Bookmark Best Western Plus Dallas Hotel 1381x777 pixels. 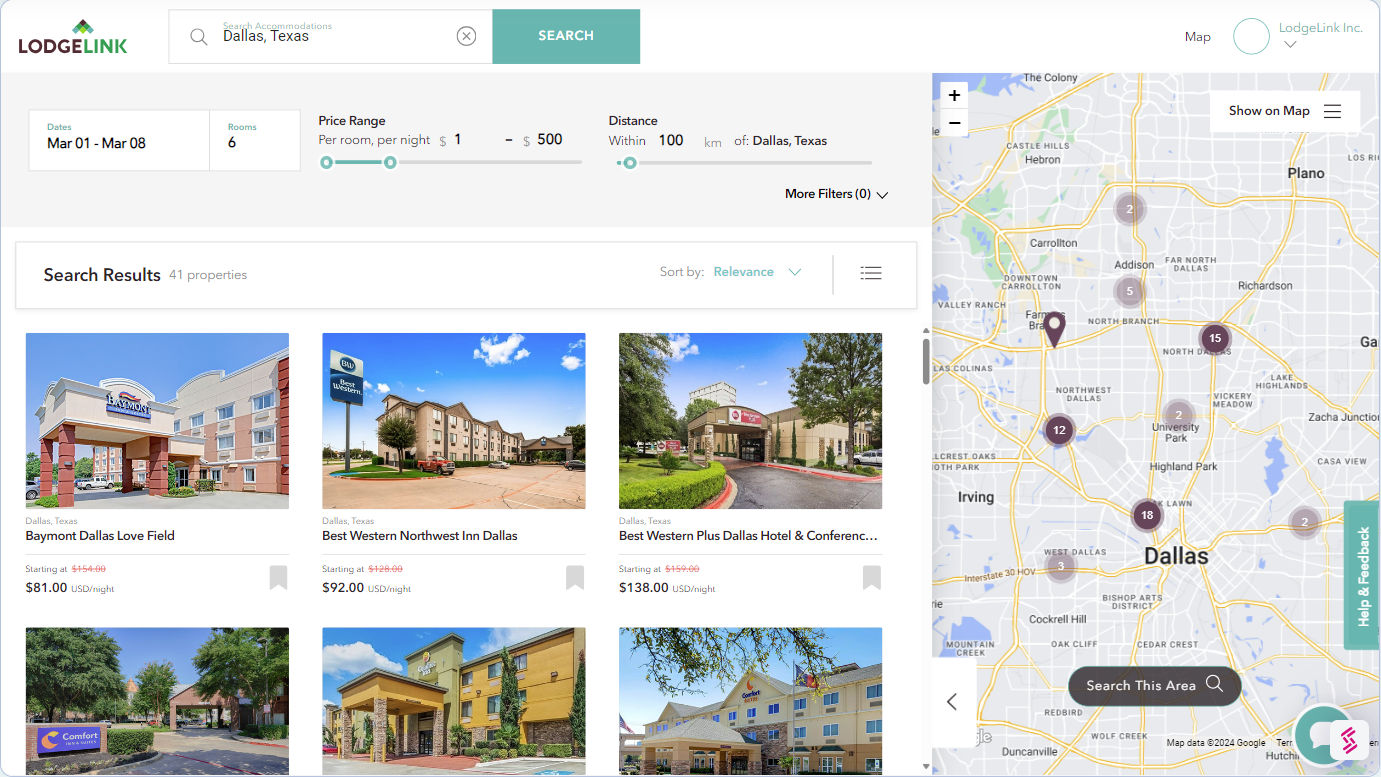pyautogui.click(x=872, y=578)
